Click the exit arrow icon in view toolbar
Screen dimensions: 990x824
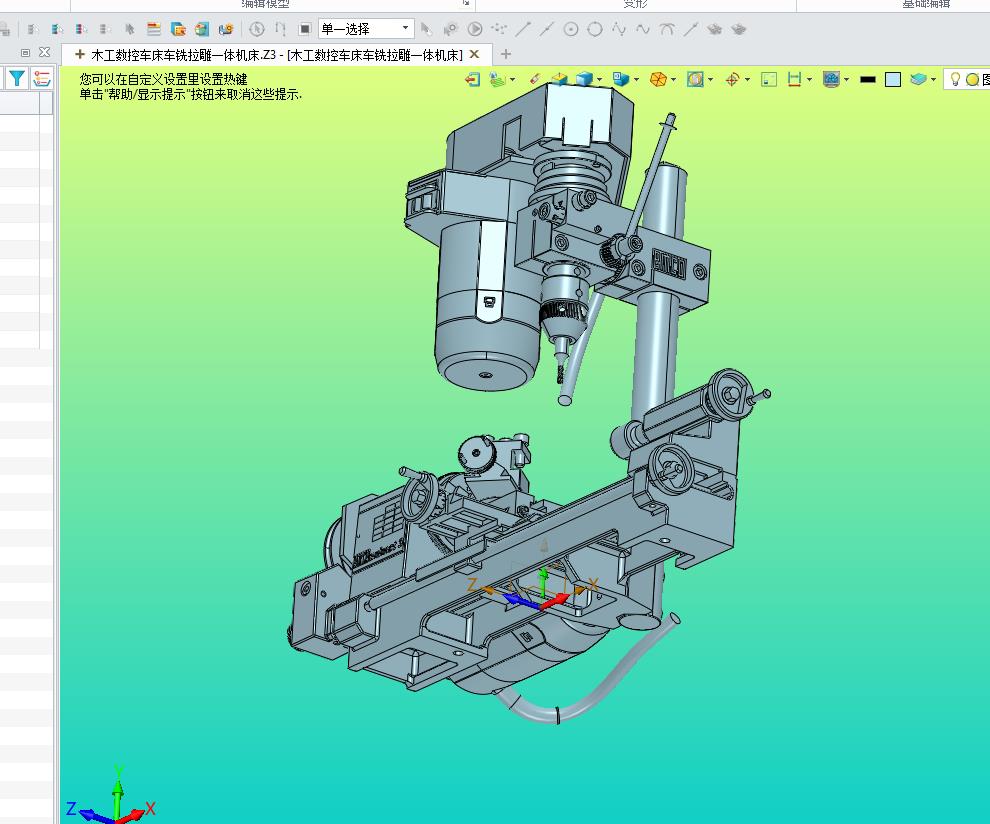[x=473, y=79]
